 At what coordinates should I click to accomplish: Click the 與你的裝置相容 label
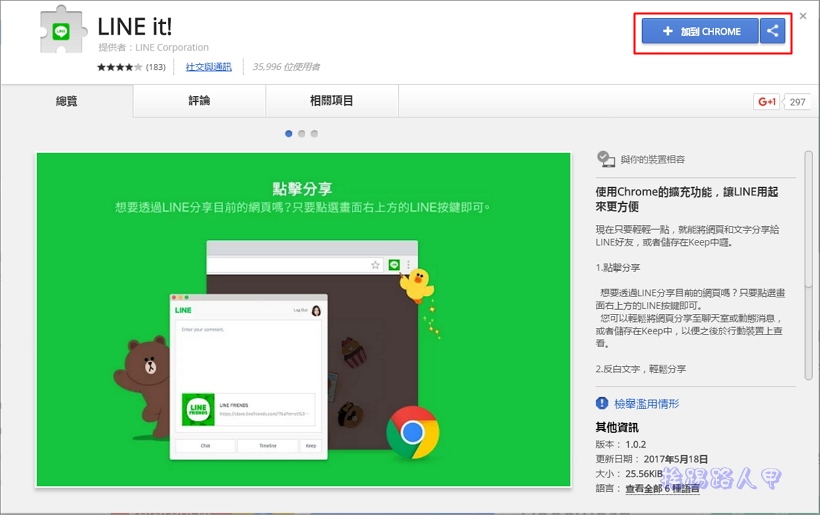pos(653,159)
